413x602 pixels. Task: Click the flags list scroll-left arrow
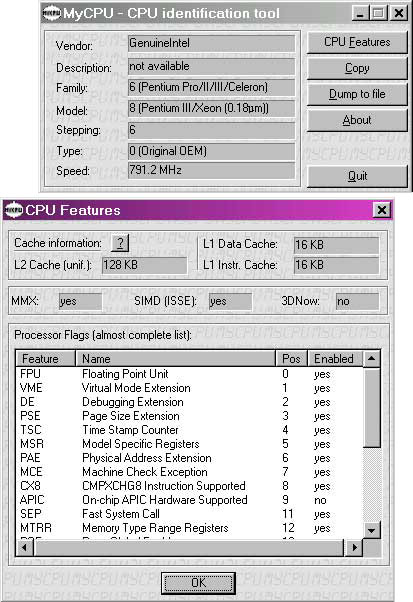tap(25, 547)
